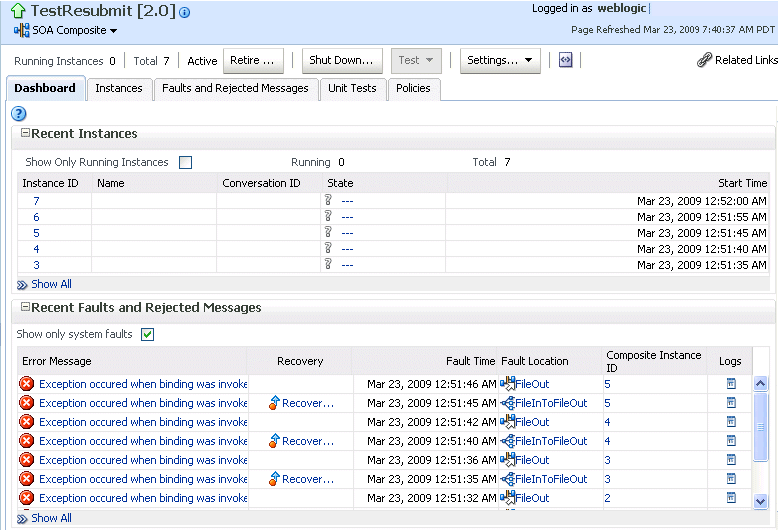778x530 pixels.
Task: Click the XML source icon next to Settings
Action: [566, 60]
